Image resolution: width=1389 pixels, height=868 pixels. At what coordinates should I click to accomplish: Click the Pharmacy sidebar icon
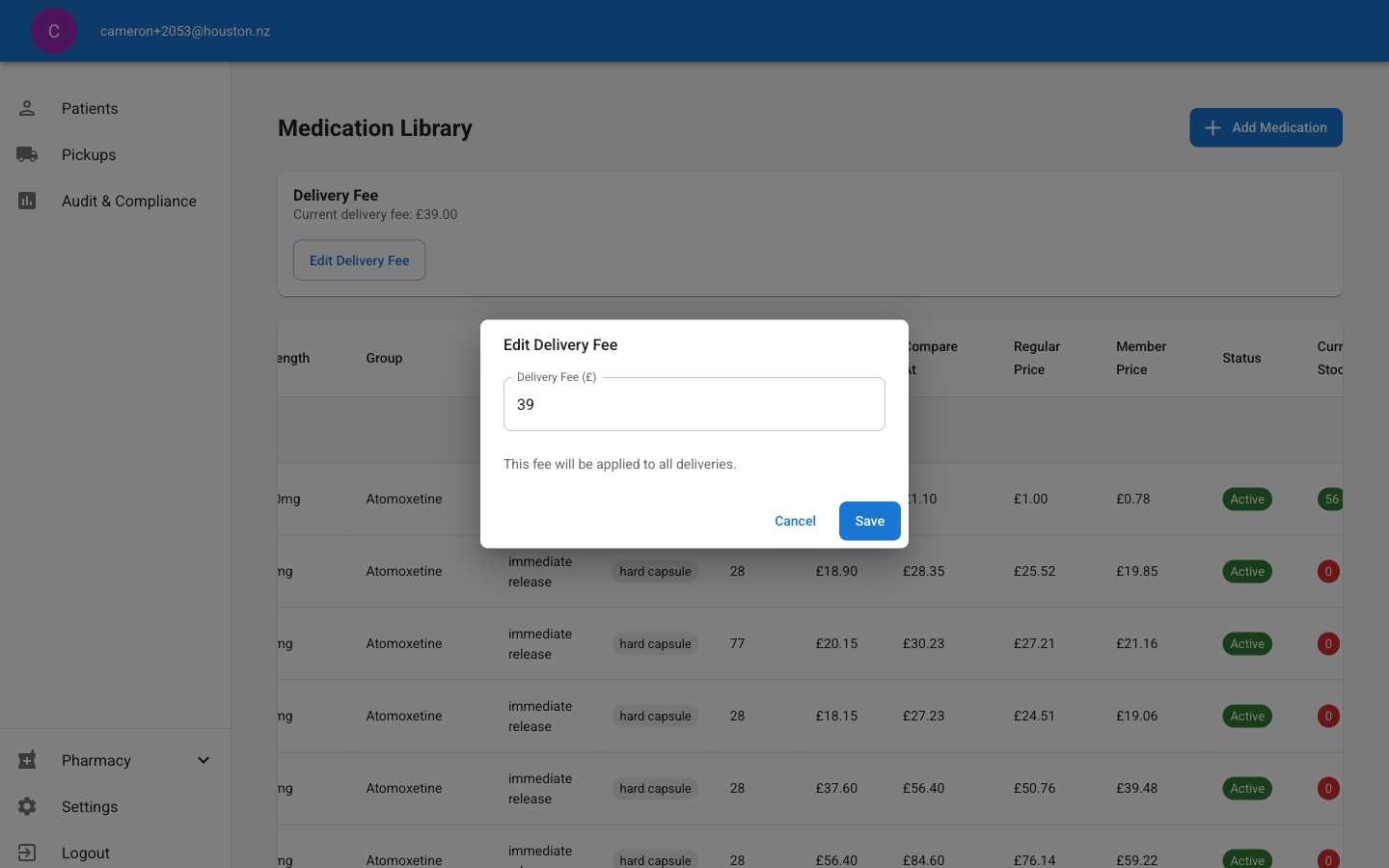click(x=27, y=760)
